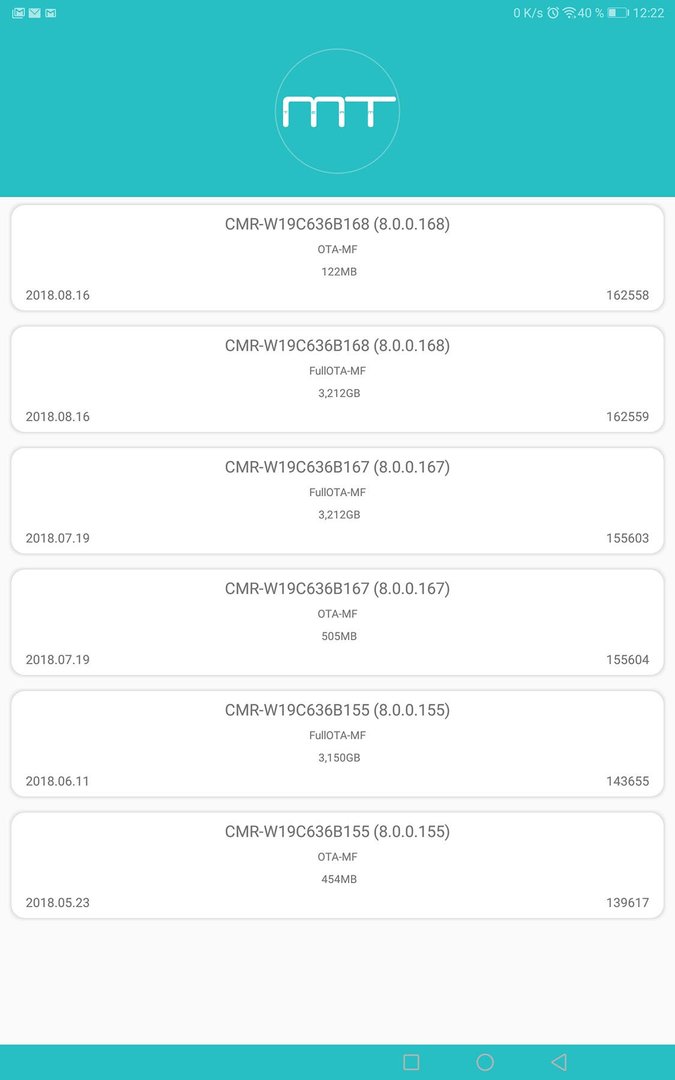Tap the battery icon in status bar

pos(618,12)
